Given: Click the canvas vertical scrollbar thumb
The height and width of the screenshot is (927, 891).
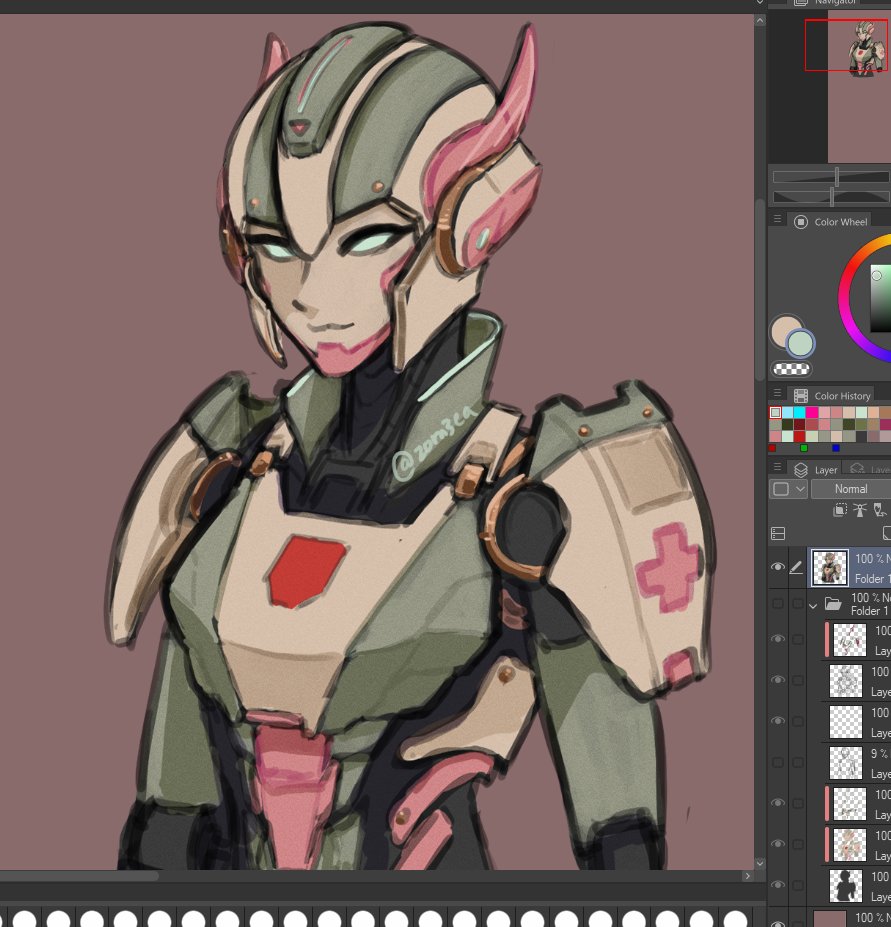Looking at the screenshot, I should tap(760, 290).
